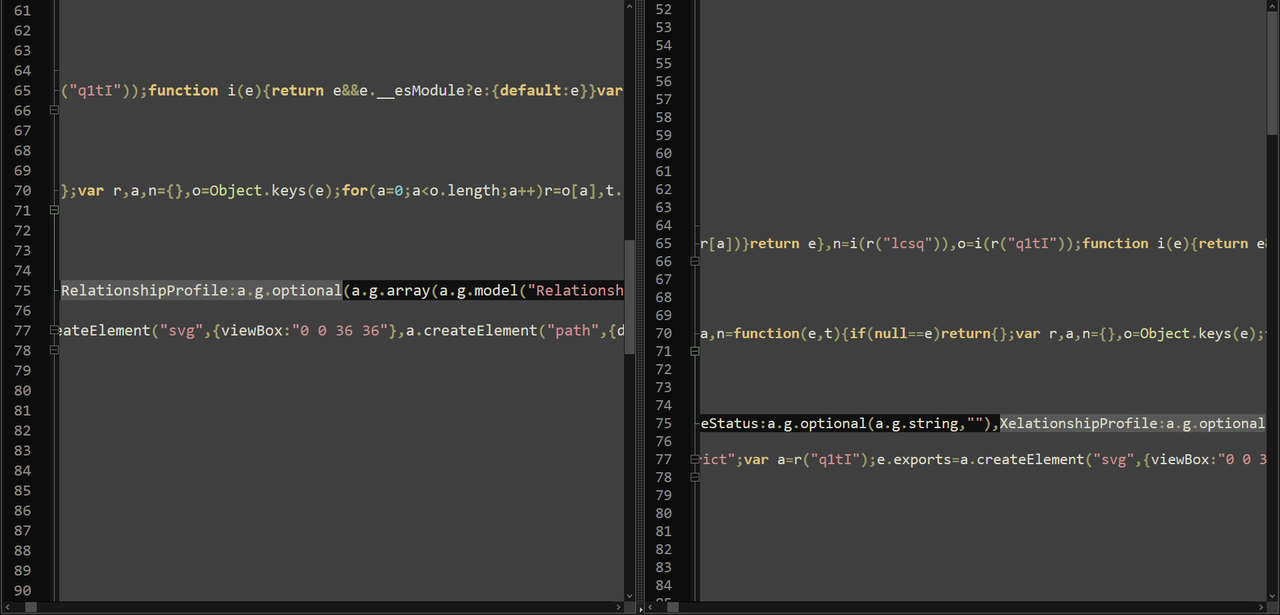The image size is (1280, 615).
Task: Click 'eStatus' in right pane line 75
Action: (x=731, y=423)
